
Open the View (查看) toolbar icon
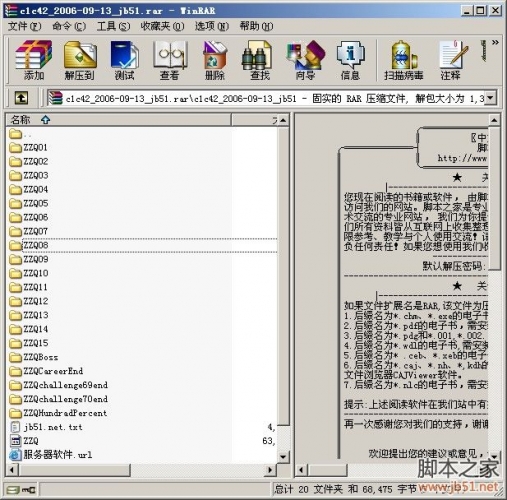(170, 60)
